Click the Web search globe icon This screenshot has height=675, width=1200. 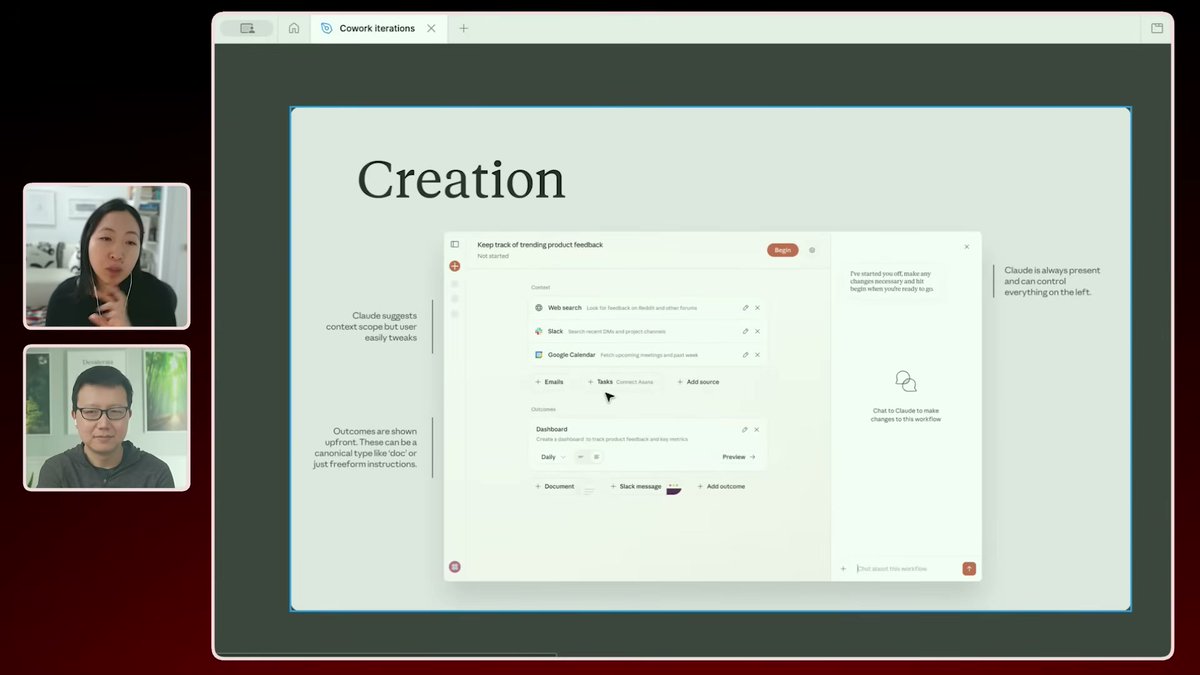(539, 308)
